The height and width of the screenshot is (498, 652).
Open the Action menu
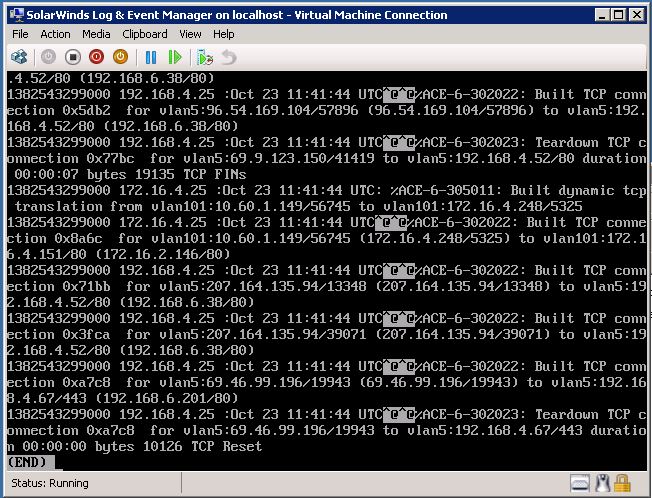[55, 34]
